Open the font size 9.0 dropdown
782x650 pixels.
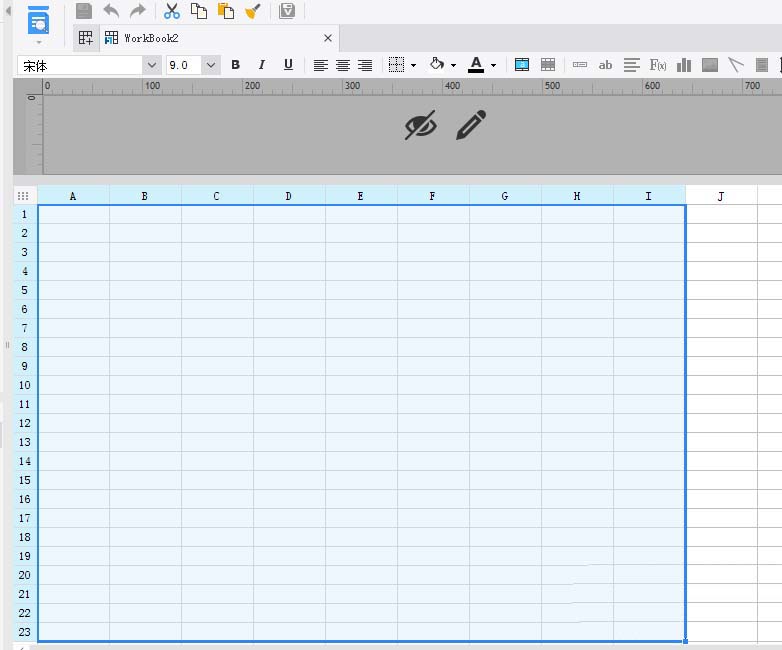(211, 65)
